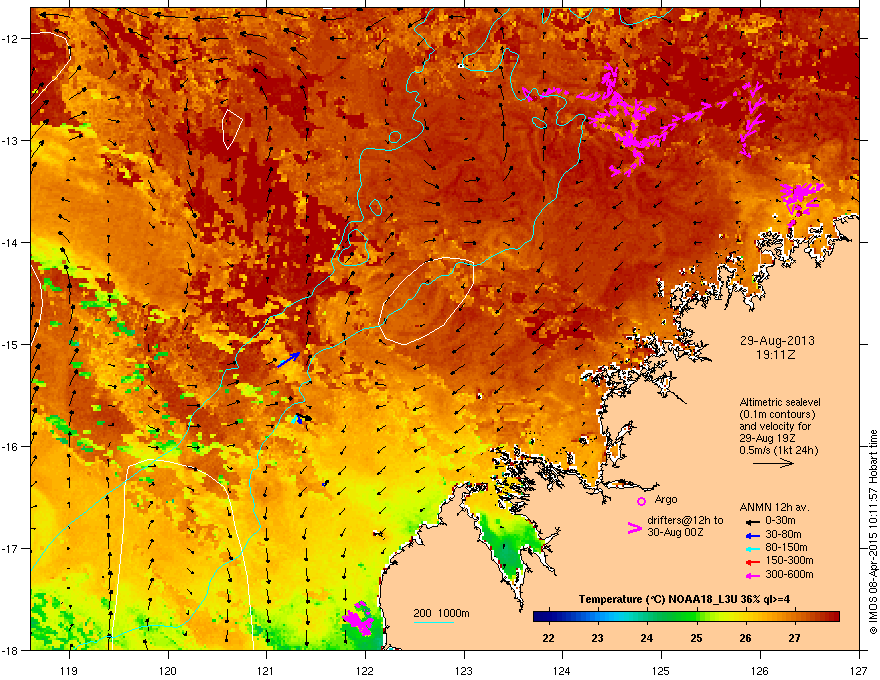The height and width of the screenshot is (680, 880).
Task: Click longitude axis label 127
Action: point(859,670)
